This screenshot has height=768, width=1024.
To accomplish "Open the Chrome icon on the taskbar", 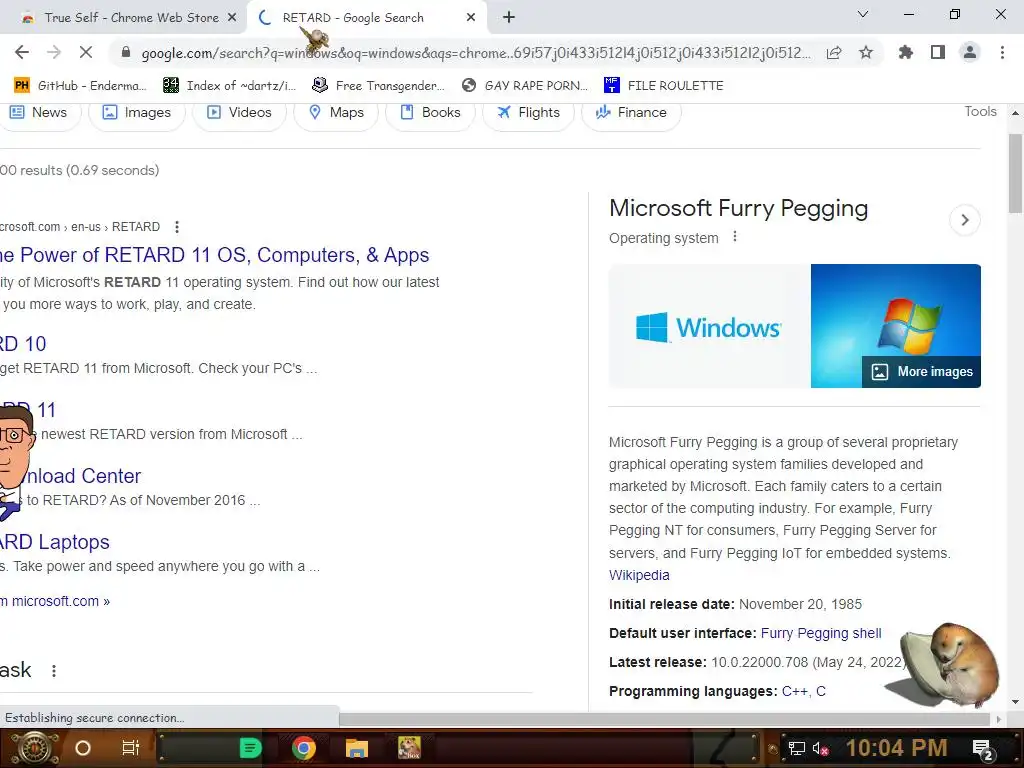I will pyautogui.click(x=304, y=748).
